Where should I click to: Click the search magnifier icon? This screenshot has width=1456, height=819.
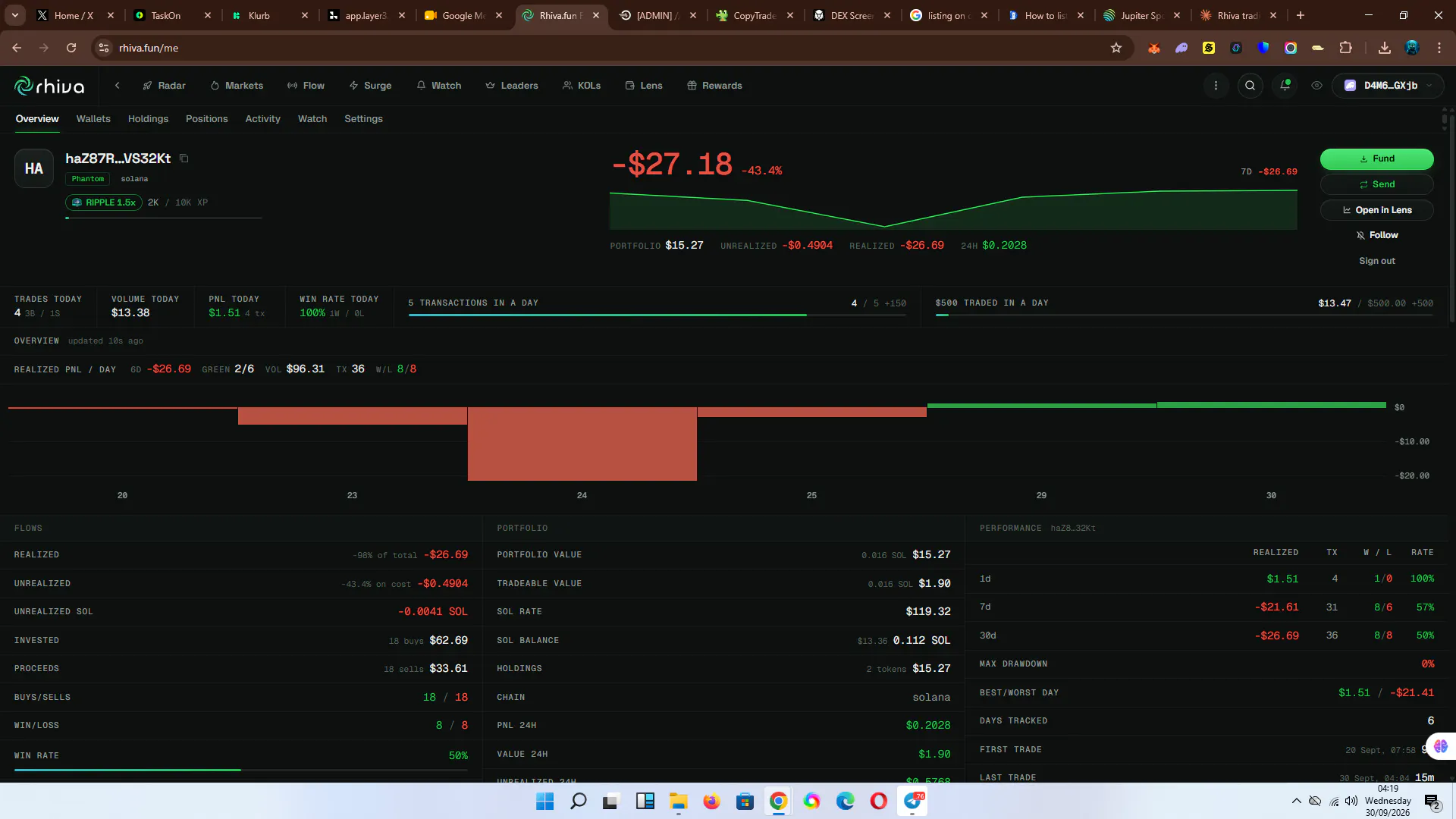pos(1250,86)
